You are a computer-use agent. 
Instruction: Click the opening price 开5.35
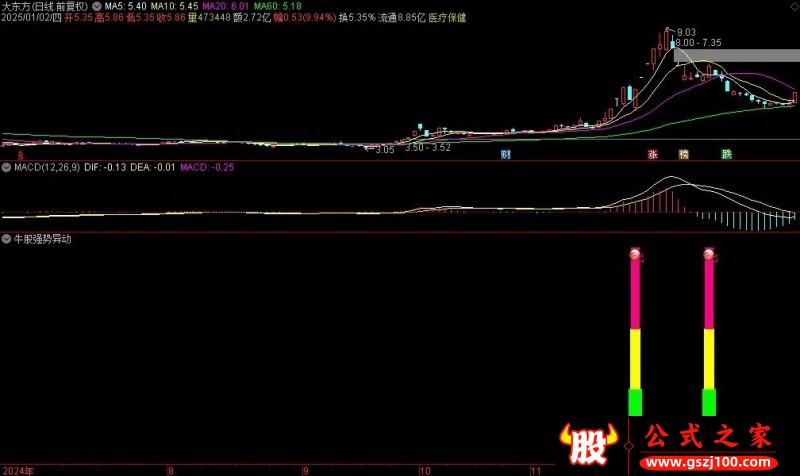78,18
